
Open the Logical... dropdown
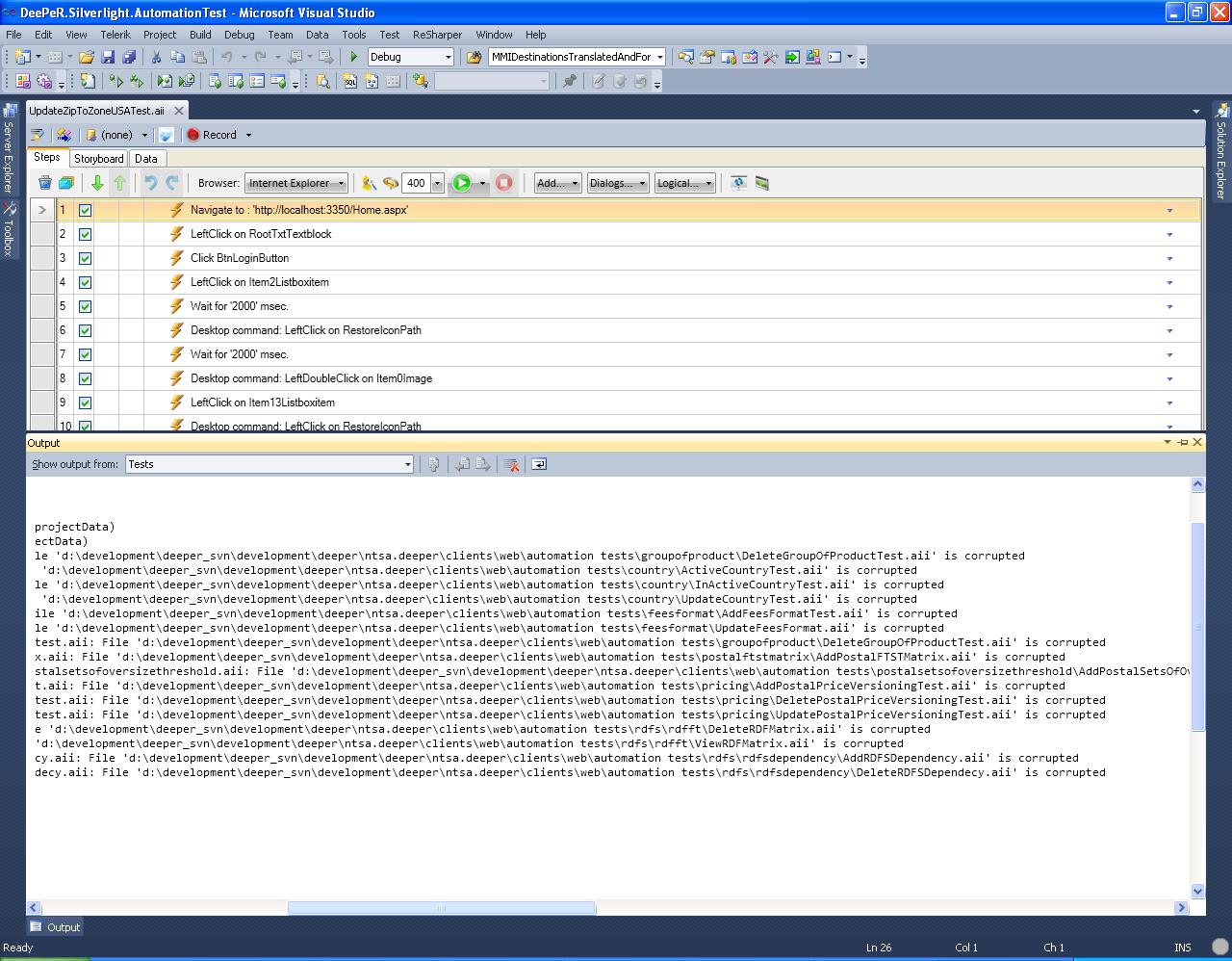pos(684,183)
